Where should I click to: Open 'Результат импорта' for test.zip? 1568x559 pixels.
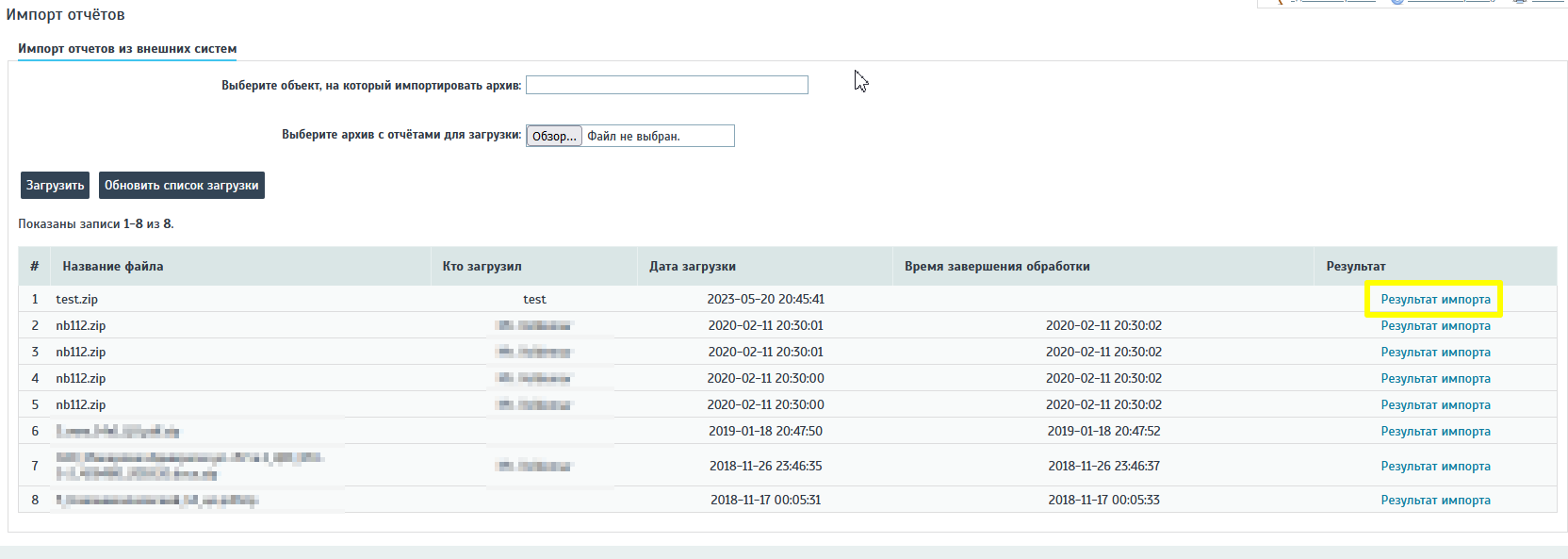click(x=1435, y=300)
